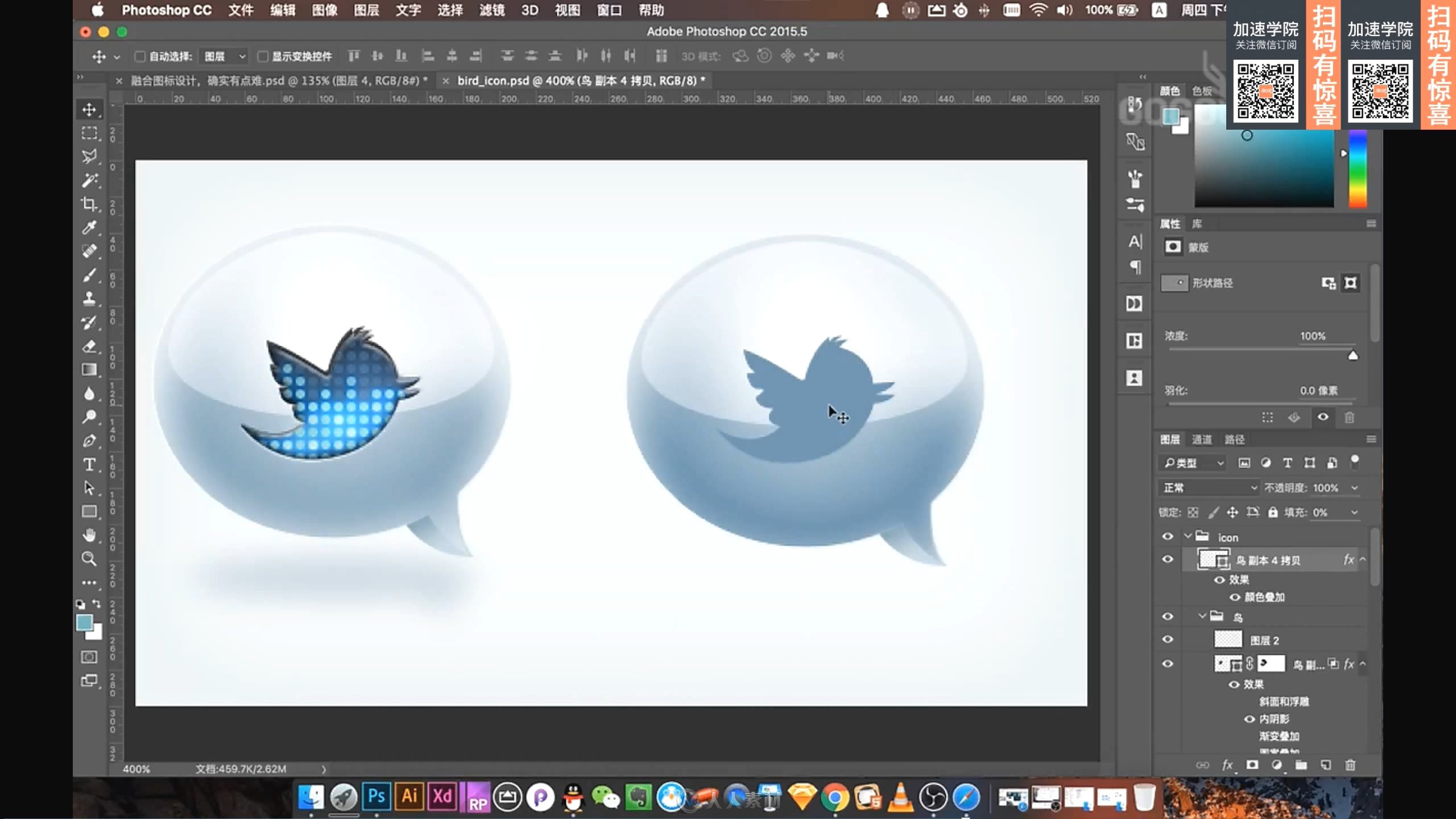
Task: Click the 图层 2 layer thumbnail
Action: tap(1228, 639)
